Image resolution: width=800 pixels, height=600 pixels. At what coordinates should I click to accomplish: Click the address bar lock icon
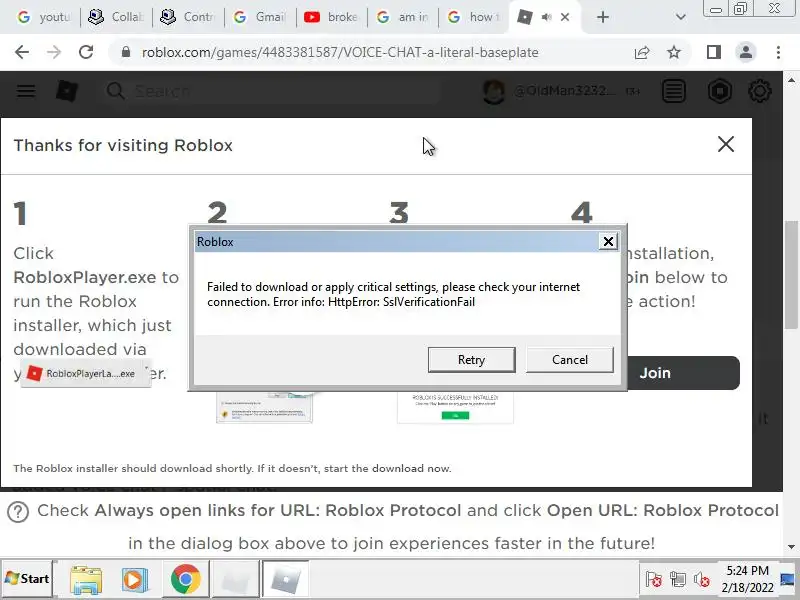[126, 52]
